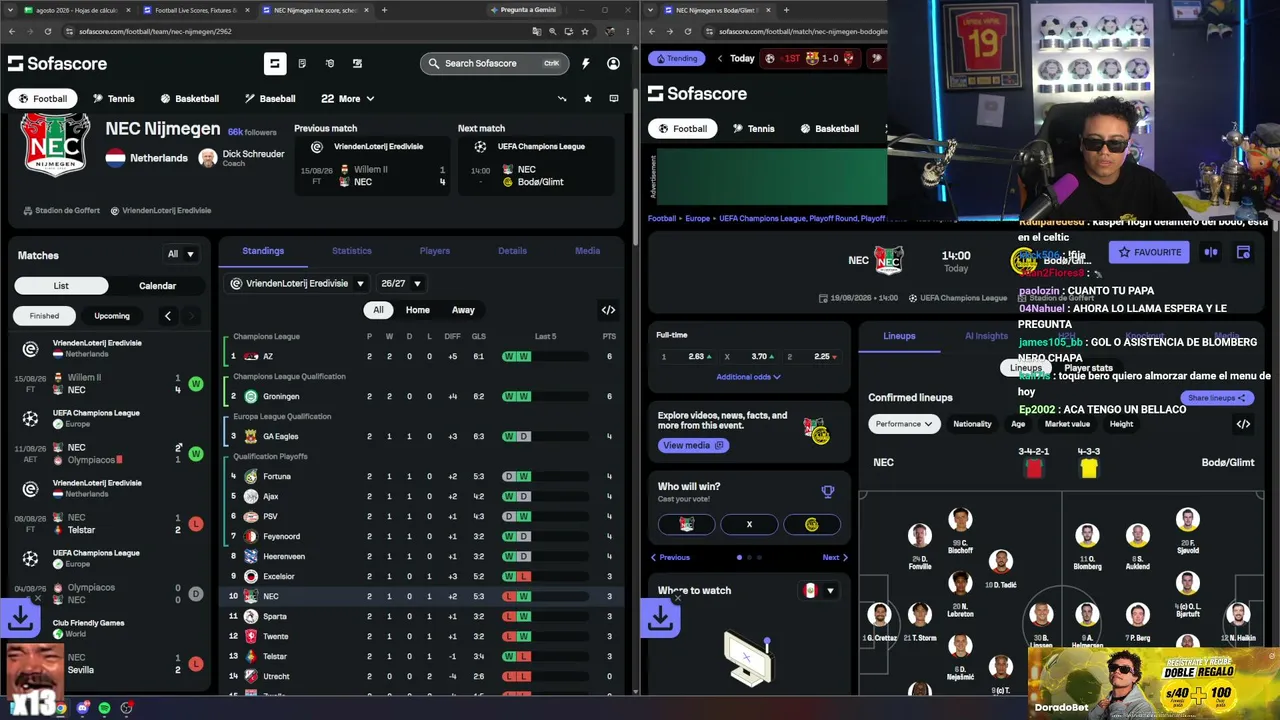Open tab list dropdown in left browser
The height and width of the screenshot is (720, 1280).
12,10
